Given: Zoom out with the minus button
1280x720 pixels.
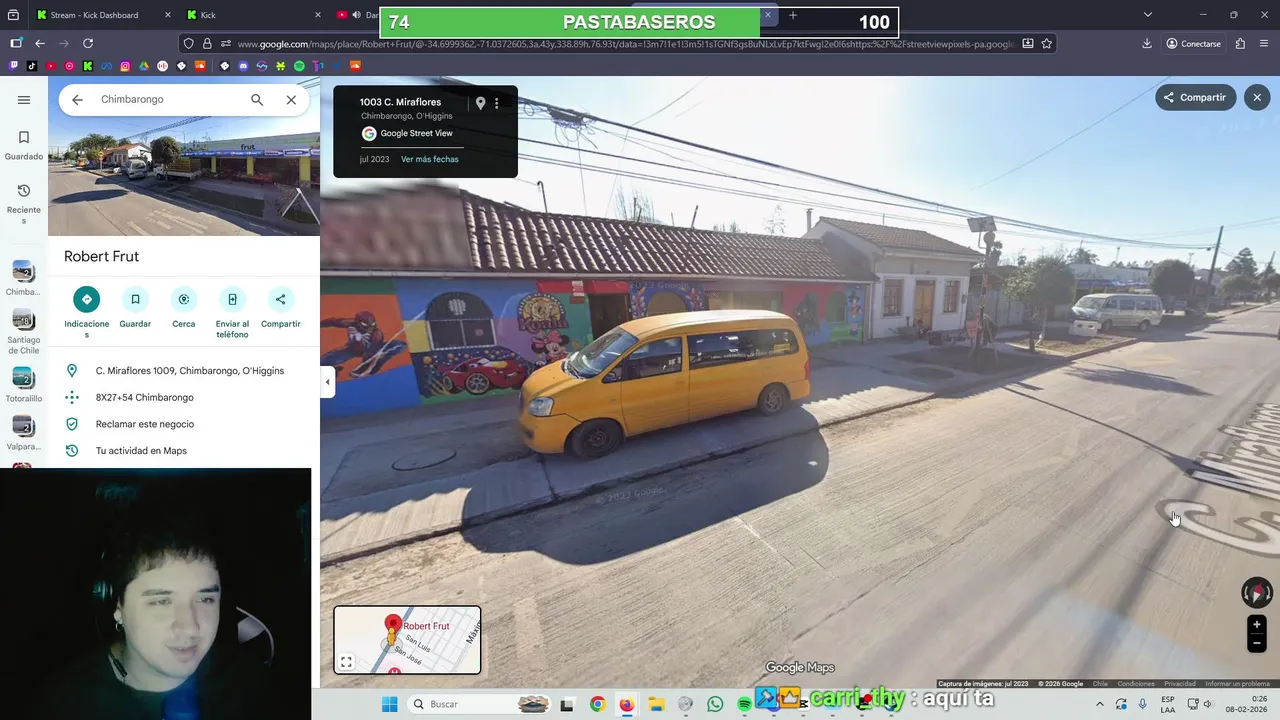Looking at the screenshot, I should pos(1257,643).
